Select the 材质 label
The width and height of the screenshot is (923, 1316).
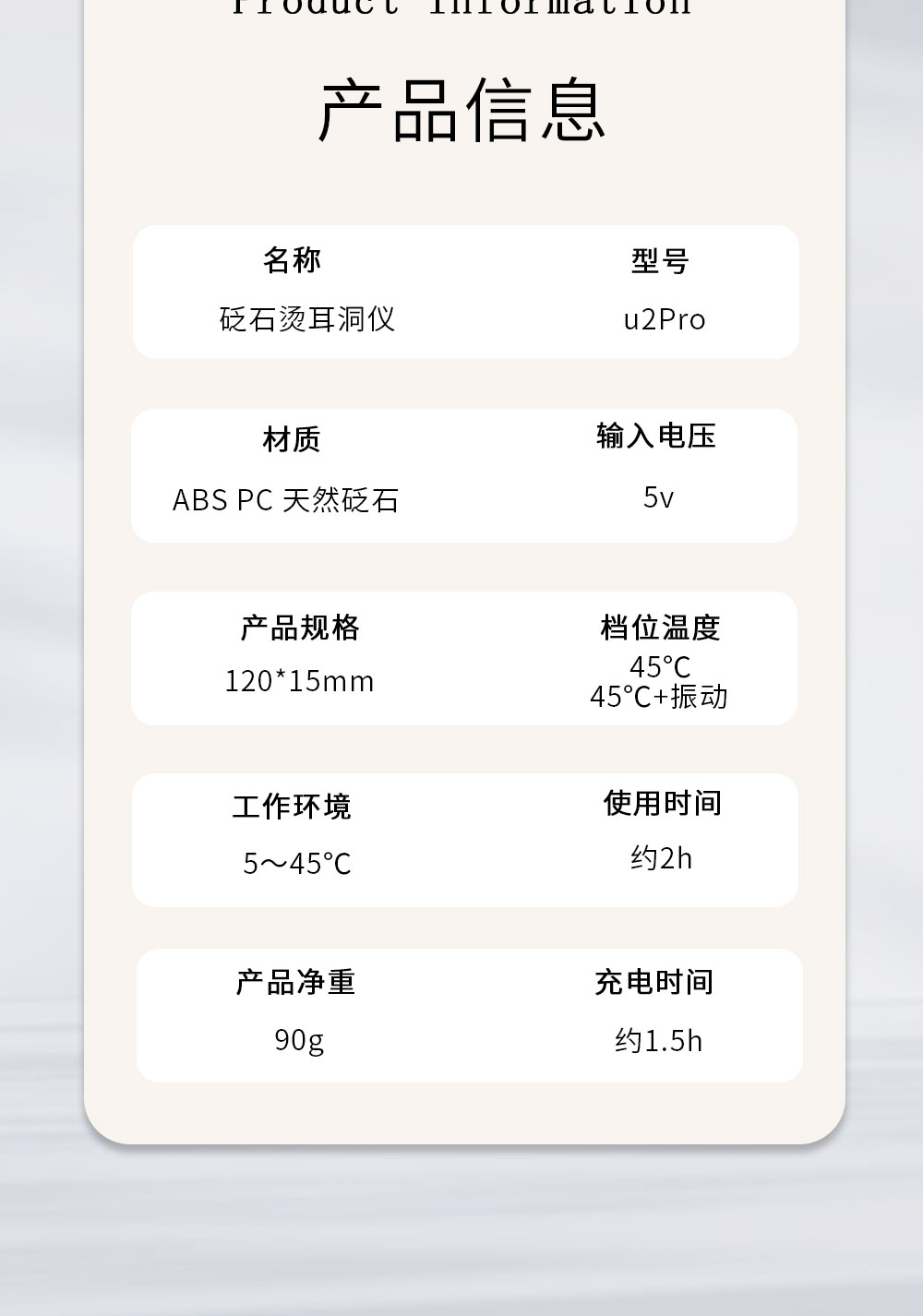(x=292, y=439)
